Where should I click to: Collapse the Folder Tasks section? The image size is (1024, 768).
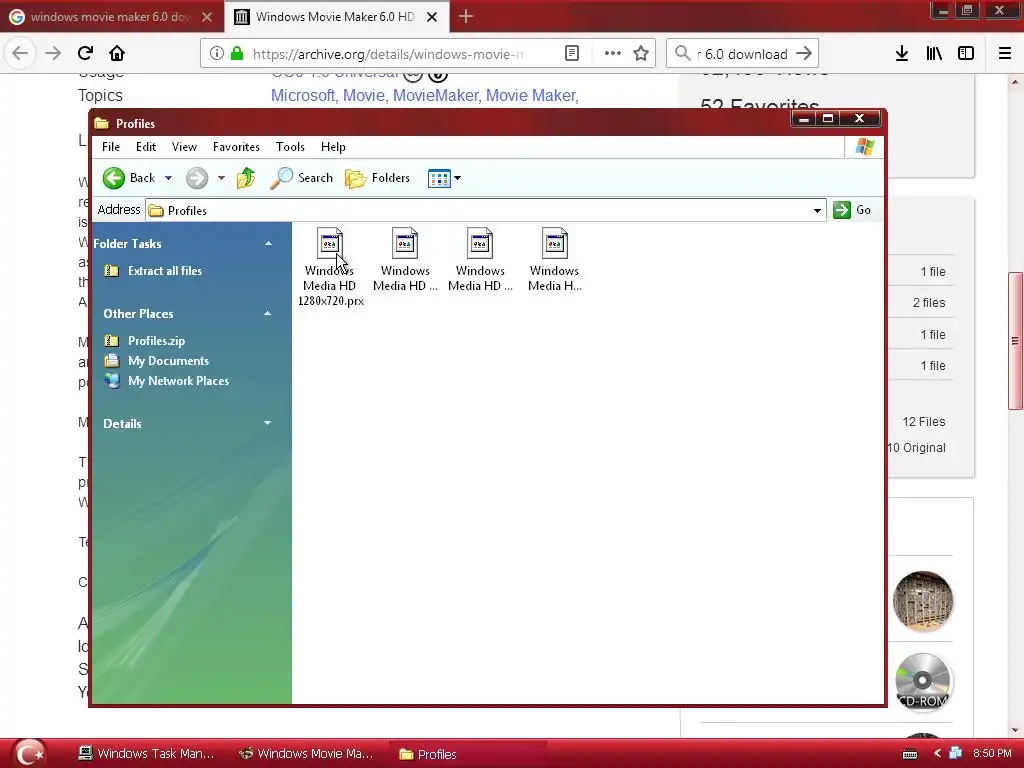click(x=268, y=244)
